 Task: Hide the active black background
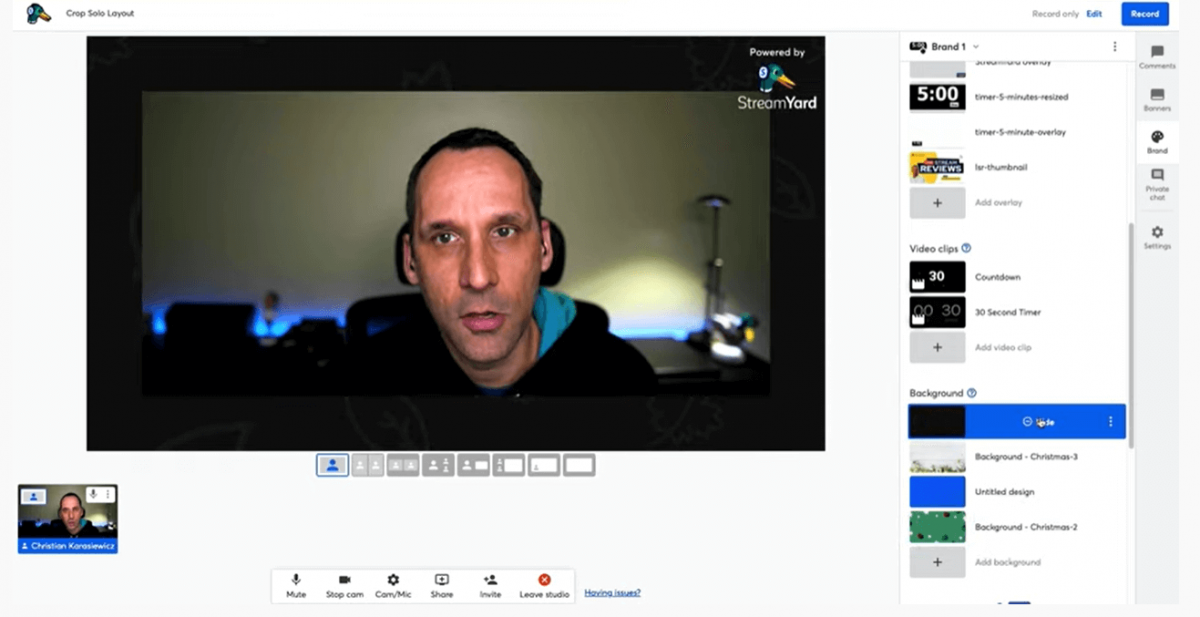(1039, 422)
